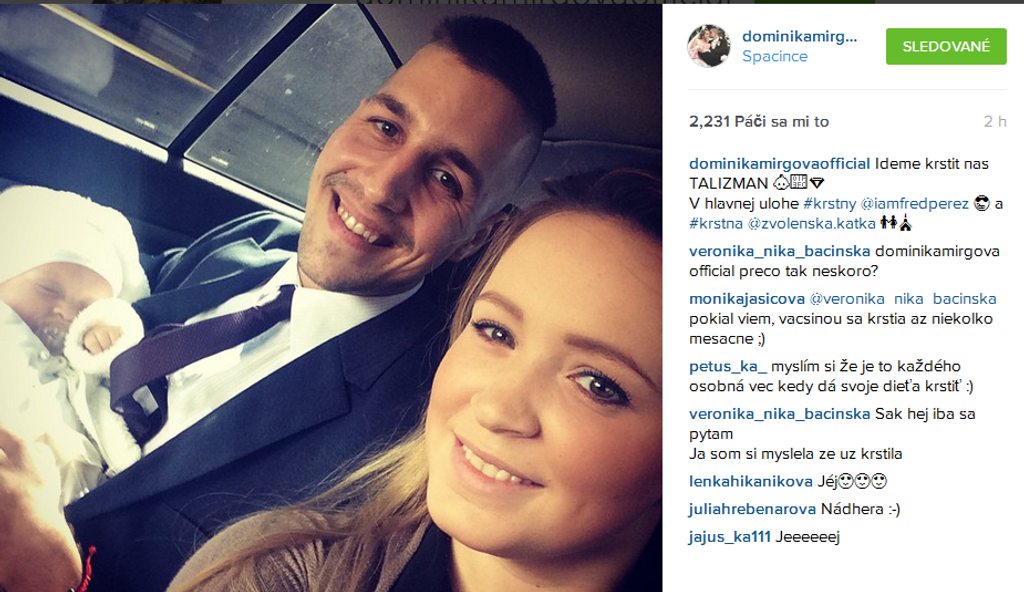Open the #krstny hashtag
Image resolution: width=1024 pixels, height=592 pixels.
(829, 204)
